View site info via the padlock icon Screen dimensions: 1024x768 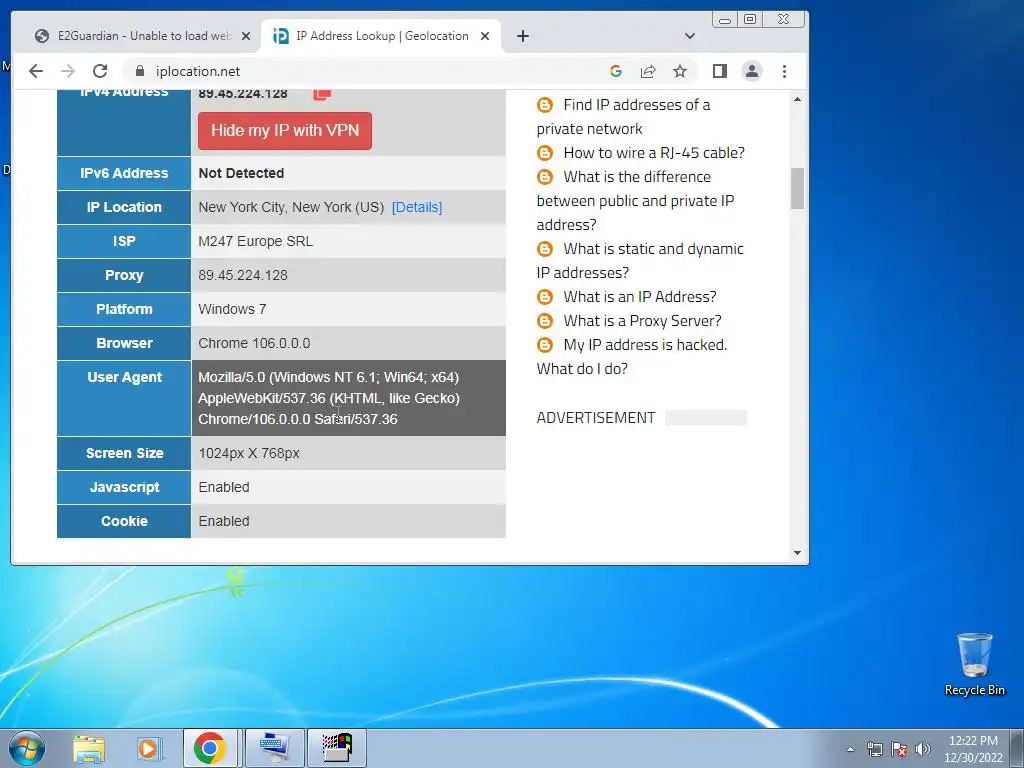(x=139, y=71)
